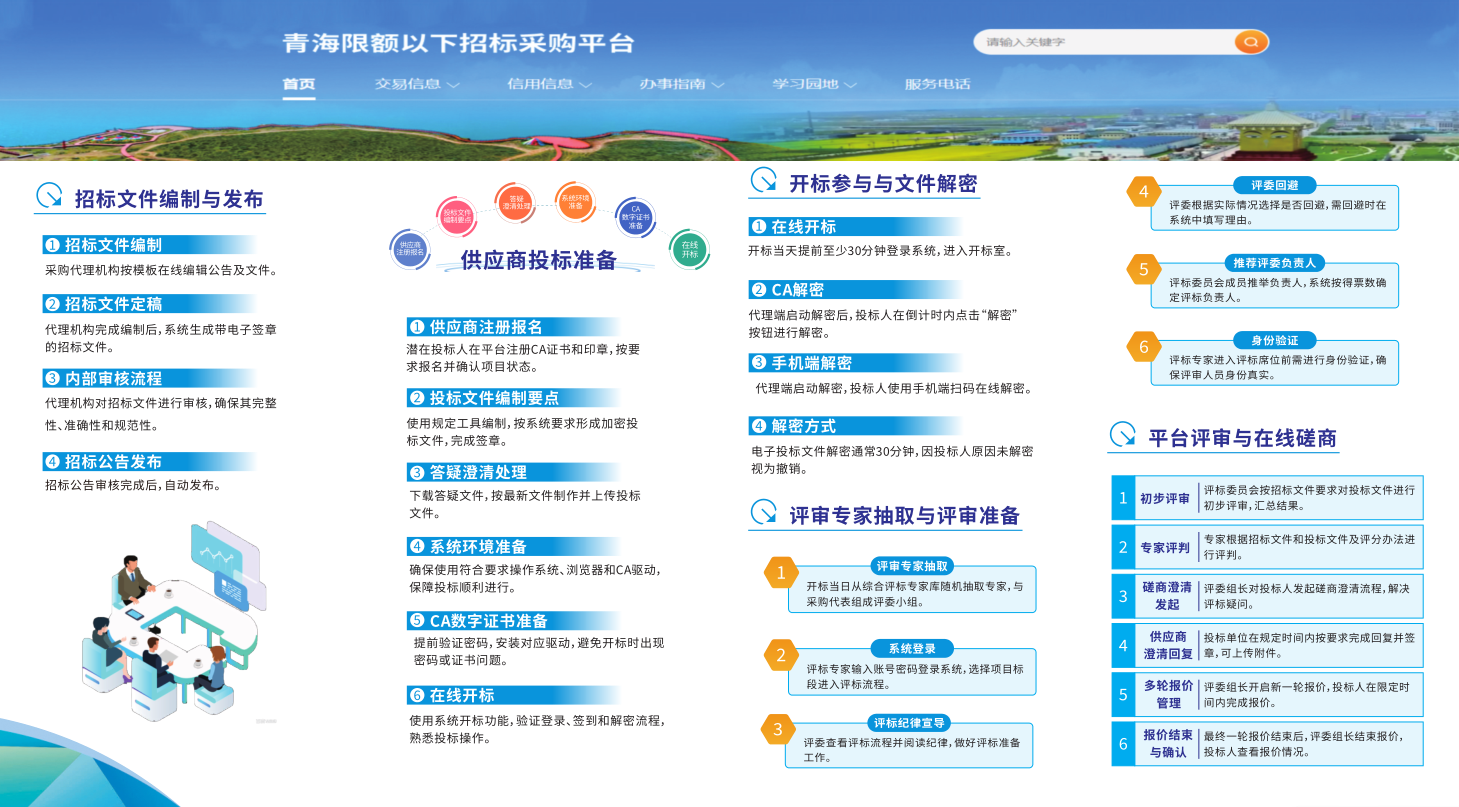Image resolution: width=1459 pixels, height=807 pixels.
Task: Click into the keyword search field
Action: [x=1100, y=42]
